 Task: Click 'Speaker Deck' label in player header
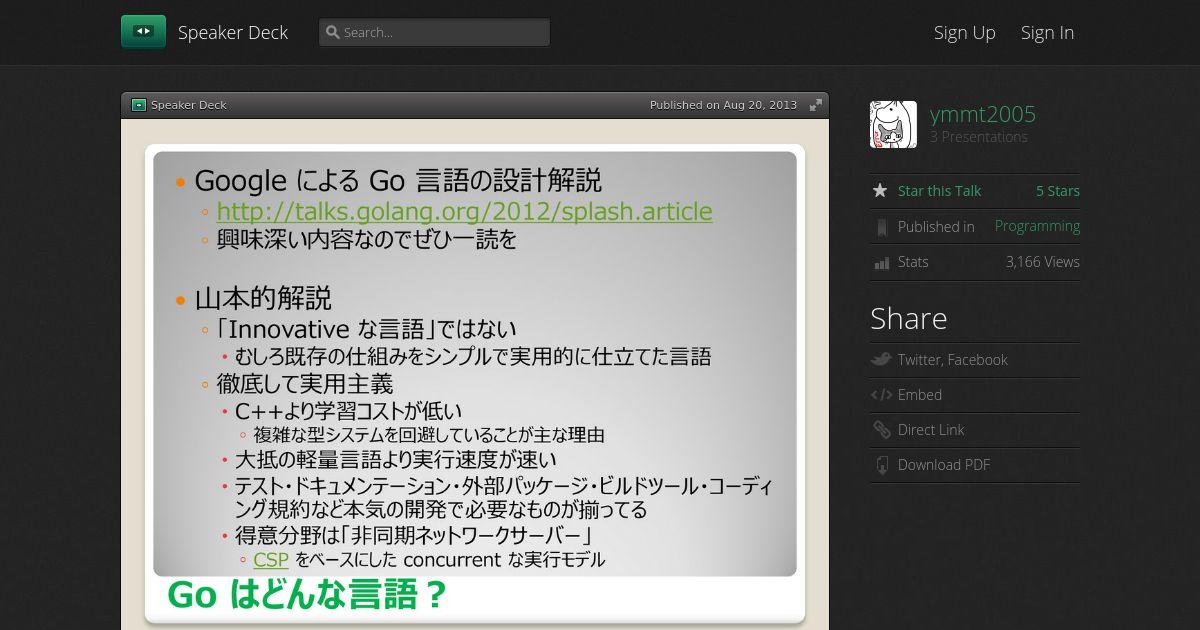pyautogui.click(x=189, y=105)
